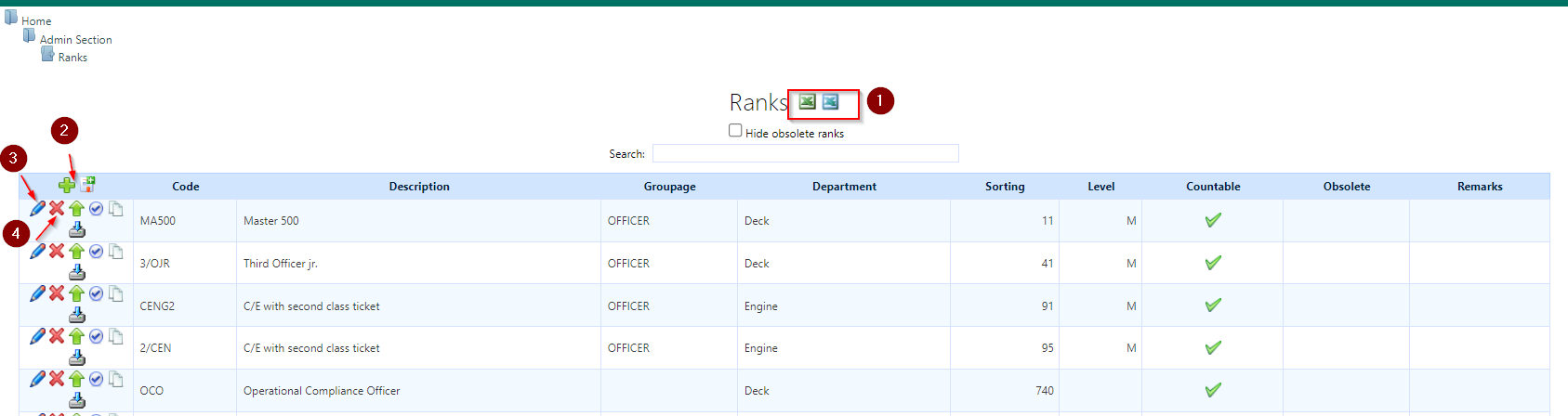Delete the MA500 rank with red X

57,209
